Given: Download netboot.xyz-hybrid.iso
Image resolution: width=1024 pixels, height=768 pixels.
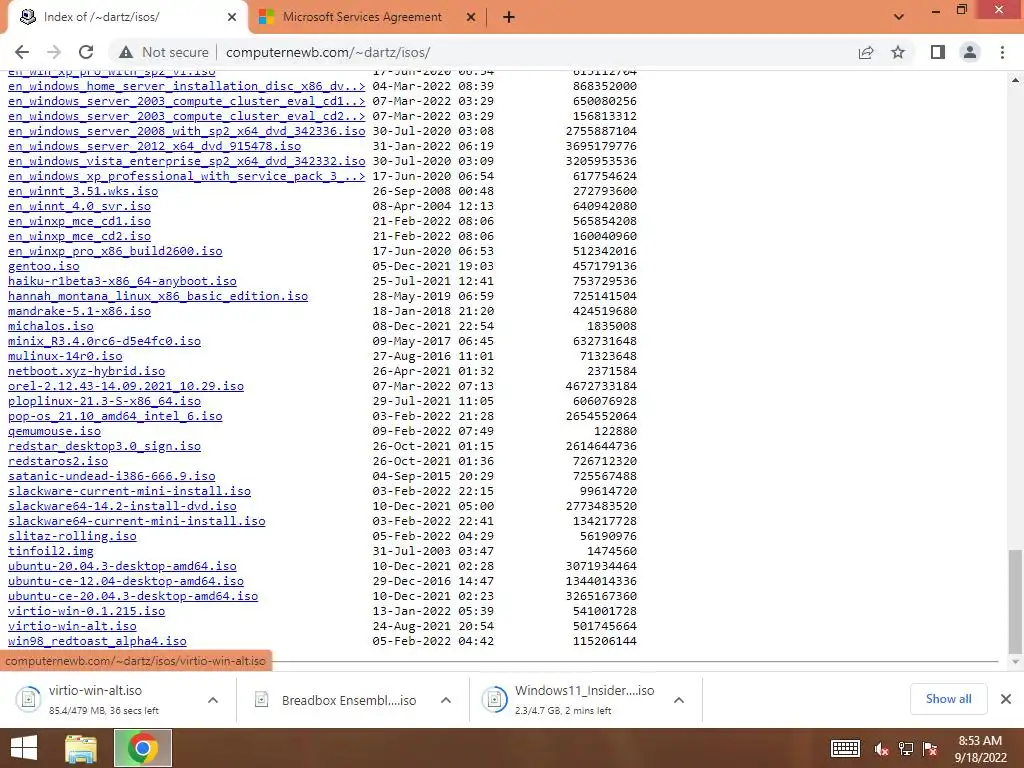Looking at the screenshot, I should pos(87,372).
